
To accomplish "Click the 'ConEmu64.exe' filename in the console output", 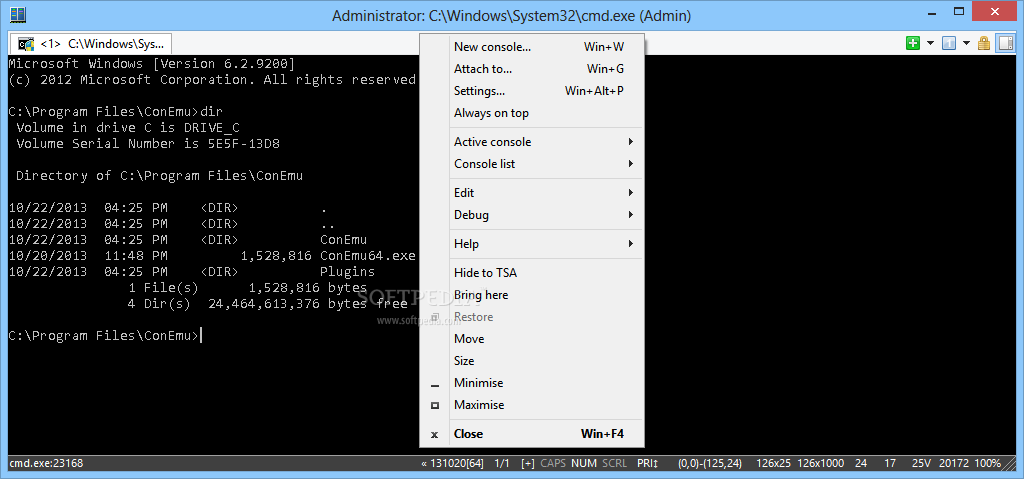I will (368, 256).
